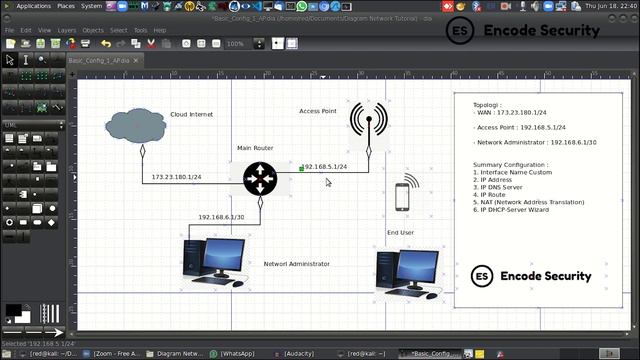Select the UML large package shape
The image size is (640, 360).
[51, 166]
